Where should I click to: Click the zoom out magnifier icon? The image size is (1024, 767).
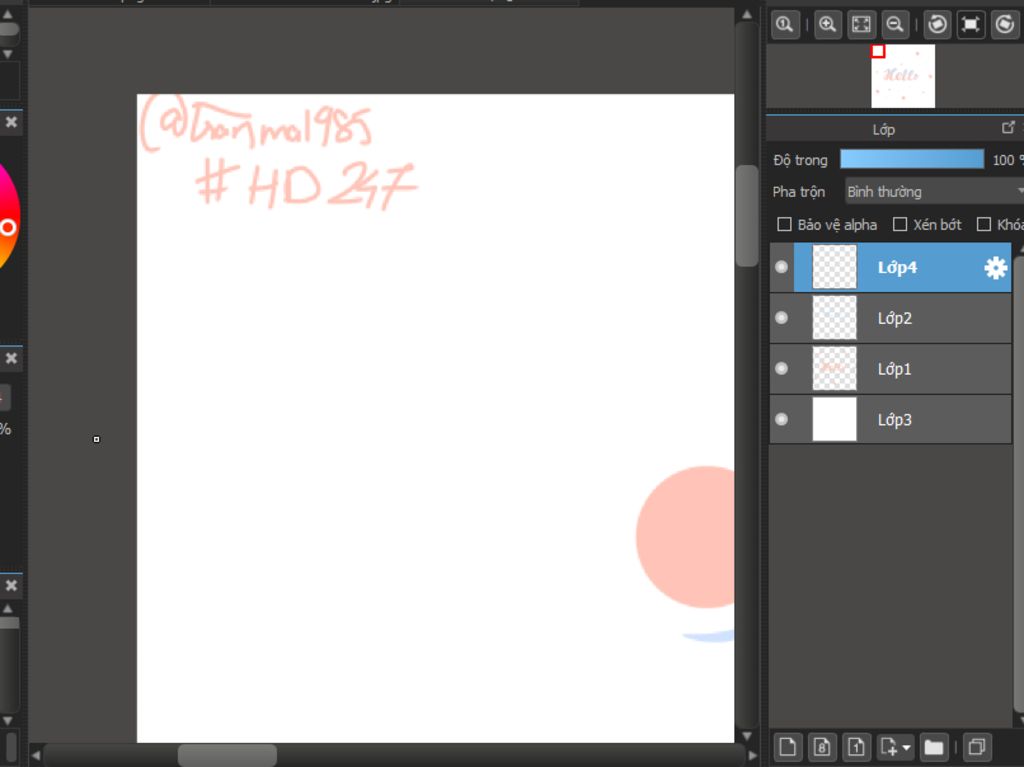(x=895, y=25)
